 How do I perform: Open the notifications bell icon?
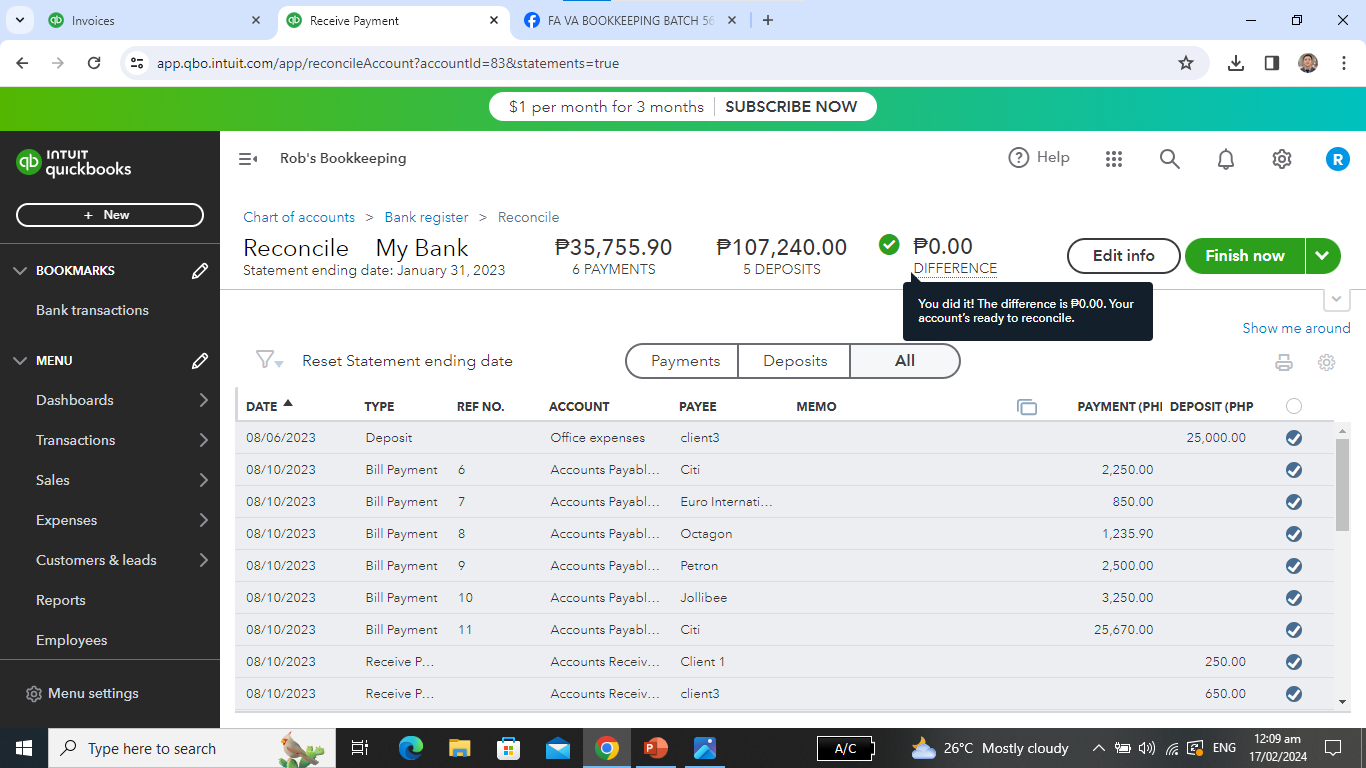[x=1226, y=159]
